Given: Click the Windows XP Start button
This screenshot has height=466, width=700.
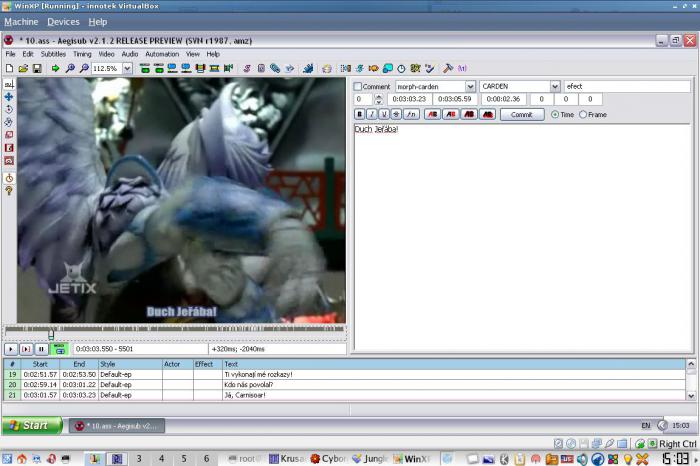Looking at the screenshot, I should [32, 425].
